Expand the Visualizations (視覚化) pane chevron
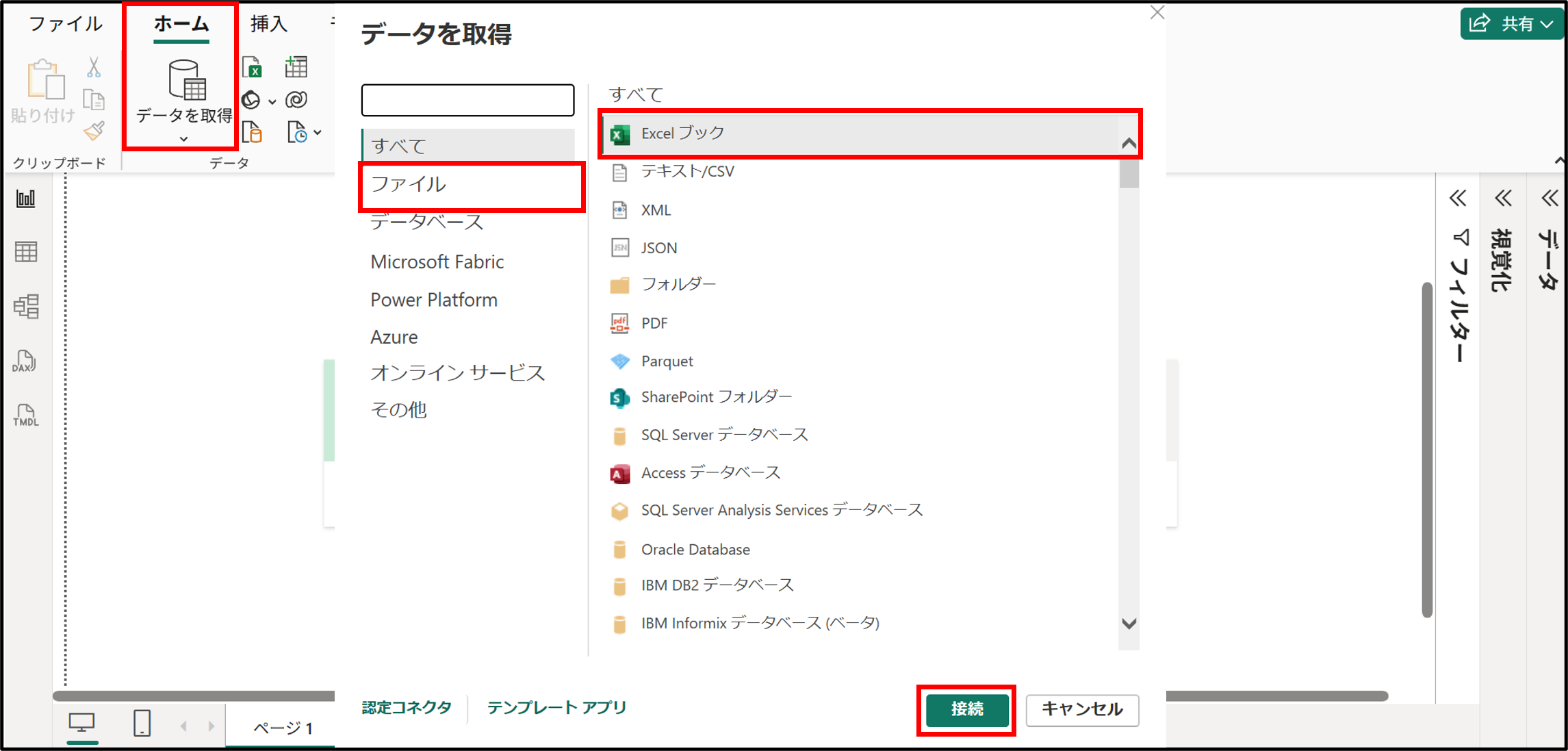This screenshot has width=1568, height=751. point(1503,199)
